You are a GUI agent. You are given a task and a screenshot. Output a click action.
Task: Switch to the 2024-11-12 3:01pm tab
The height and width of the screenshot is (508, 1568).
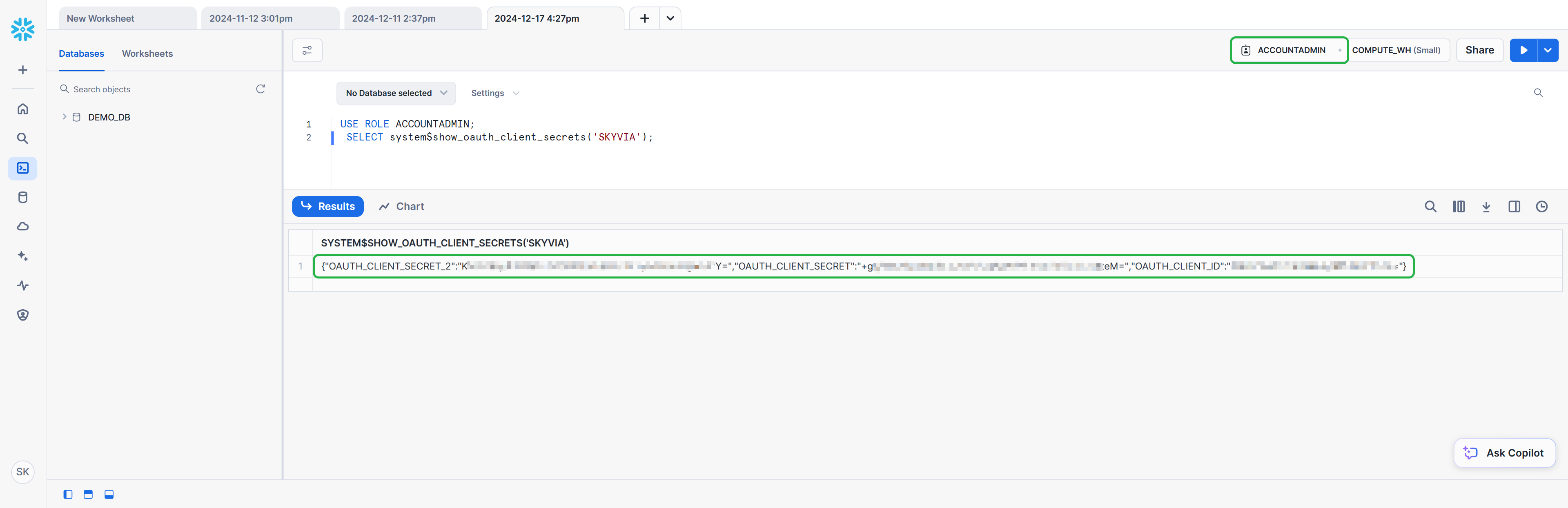[x=270, y=18]
